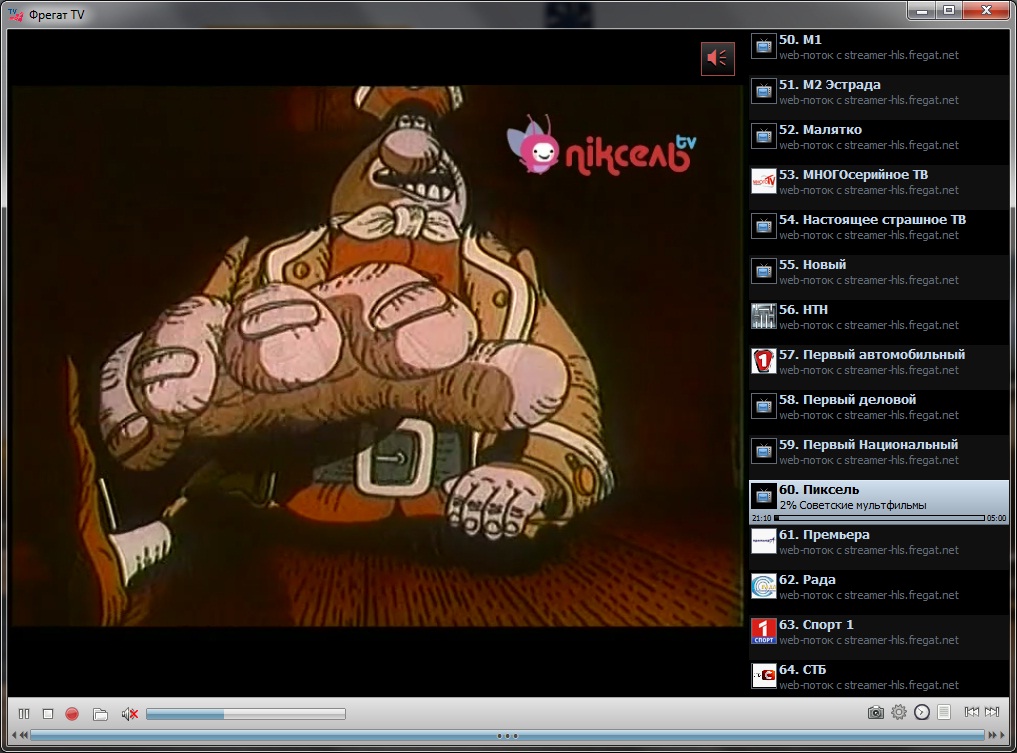Viewport: 1017px width, 753px height.
Task: Click the TV icon beside M1
Action: 763,47
